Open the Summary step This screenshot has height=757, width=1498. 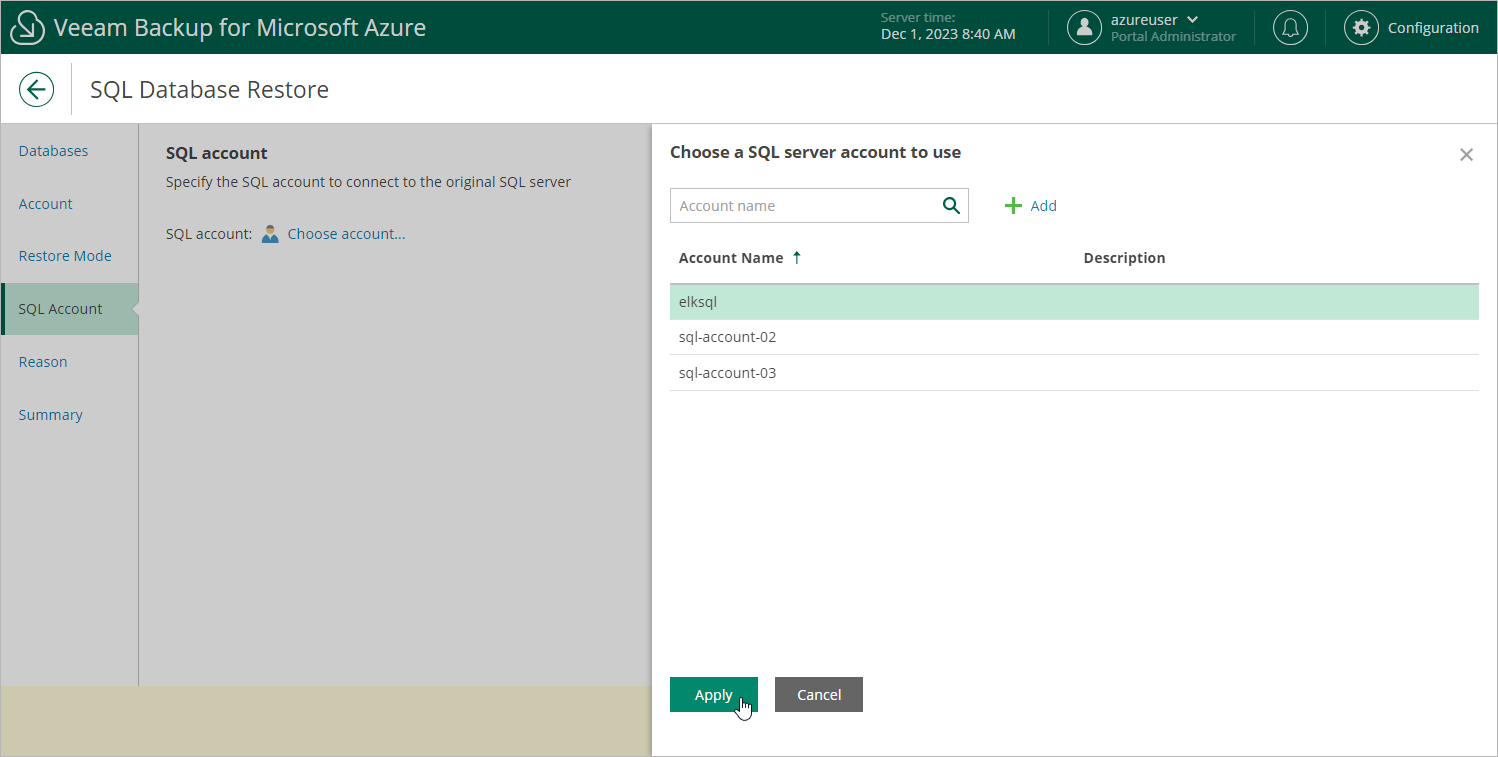(x=50, y=415)
